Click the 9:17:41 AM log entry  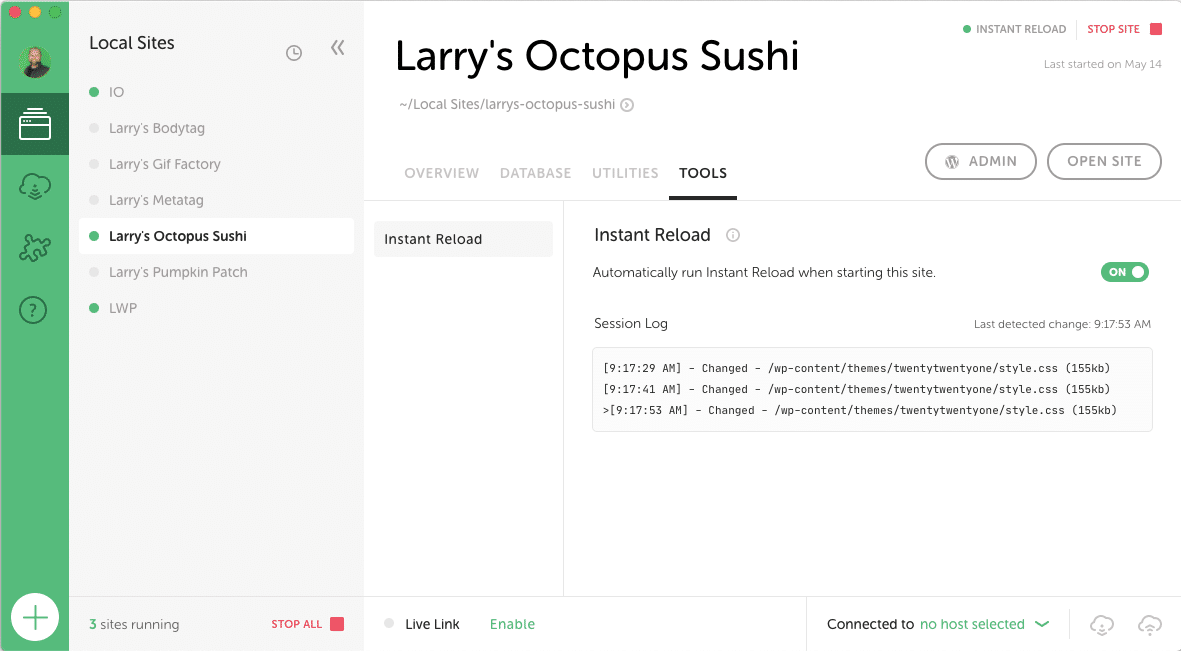point(857,390)
